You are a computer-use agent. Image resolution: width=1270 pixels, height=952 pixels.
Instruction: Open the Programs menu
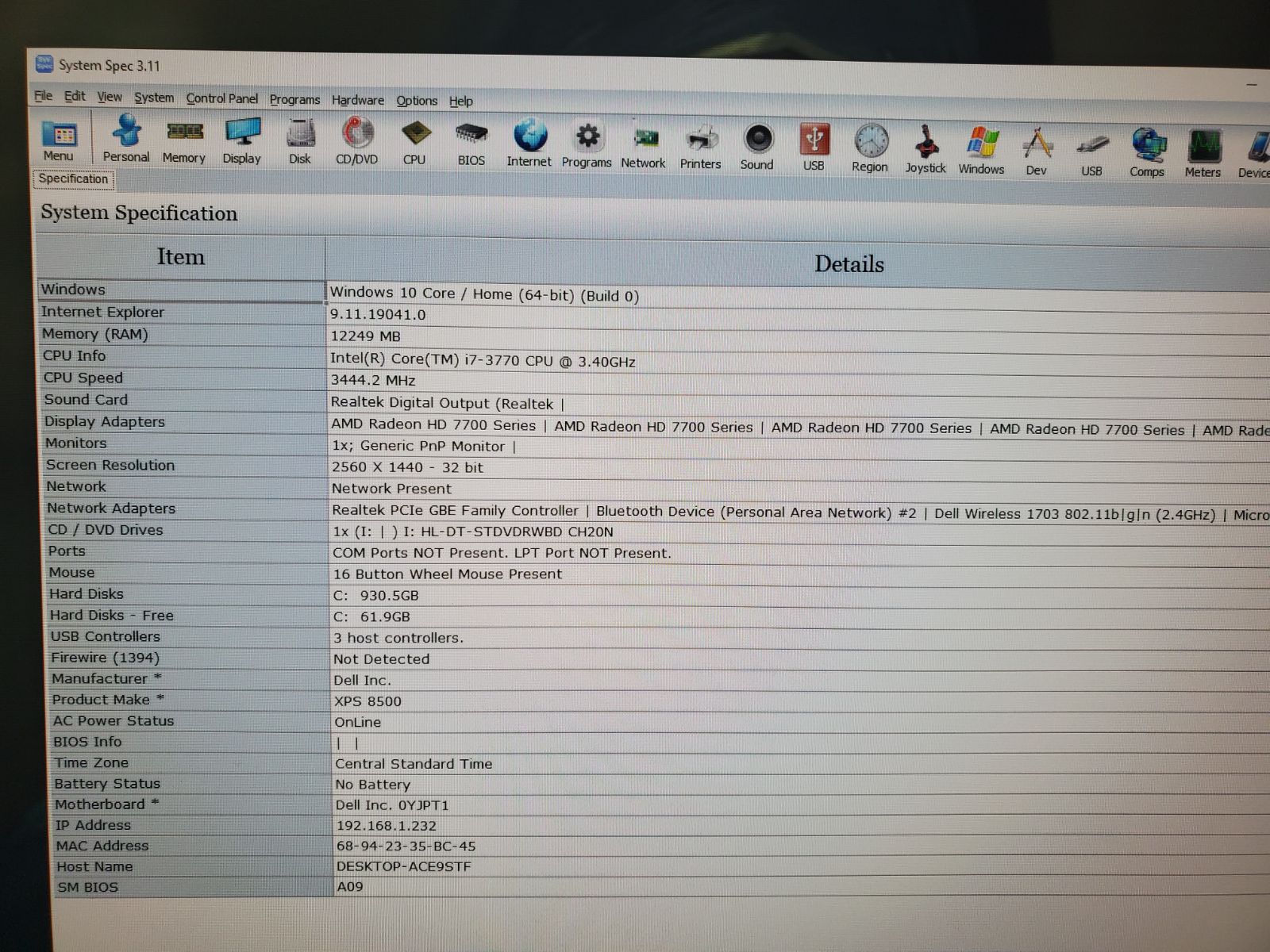[x=294, y=99]
